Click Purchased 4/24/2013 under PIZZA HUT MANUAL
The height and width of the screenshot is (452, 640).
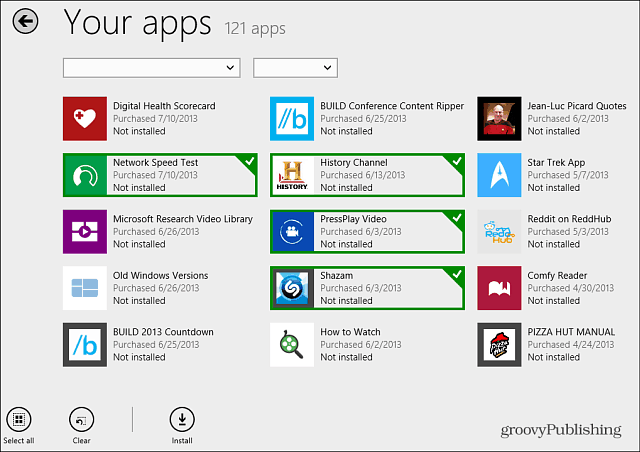pyautogui.click(x=571, y=345)
